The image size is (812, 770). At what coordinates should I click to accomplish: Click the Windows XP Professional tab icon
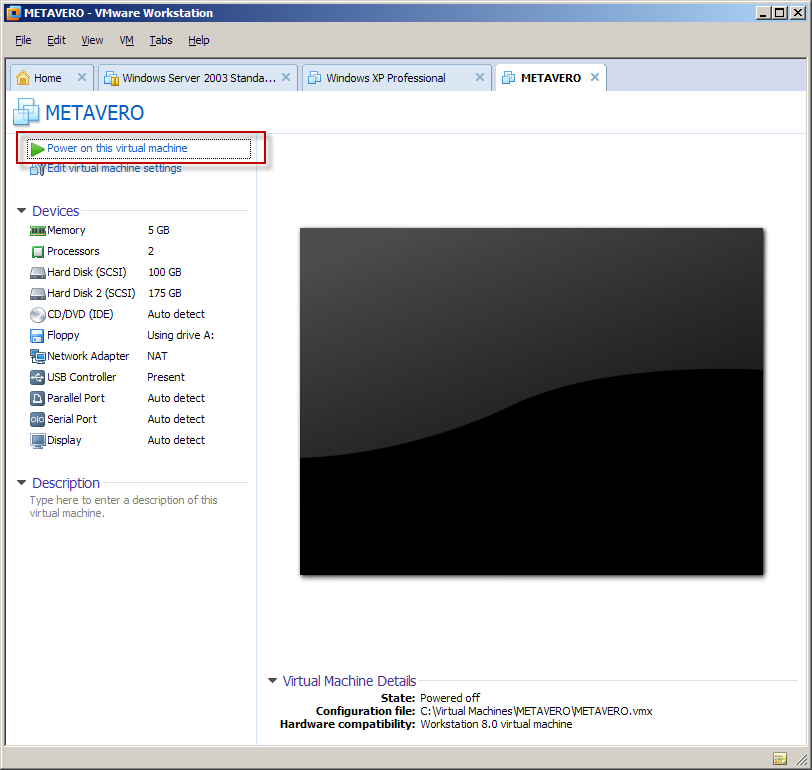(x=314, y=78)
